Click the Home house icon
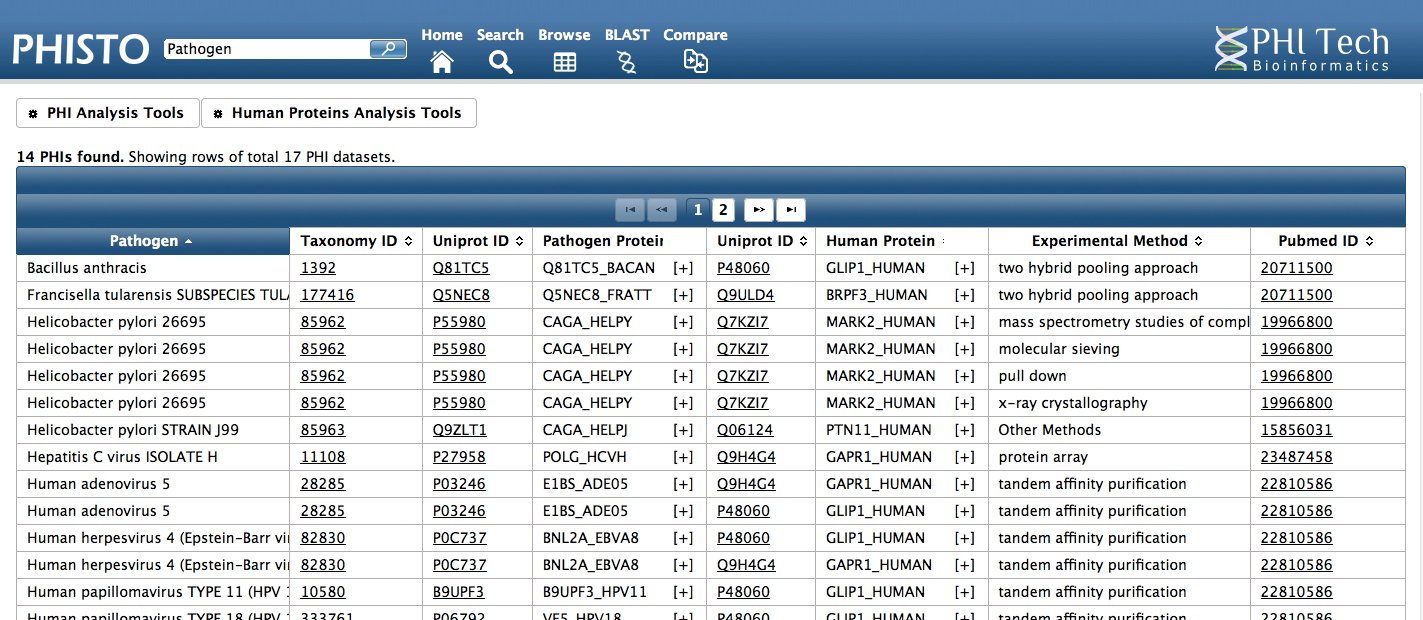Image resolution: width=1423 pixels, height=620 pixels. pyautogui.click(x=441, y=61)
